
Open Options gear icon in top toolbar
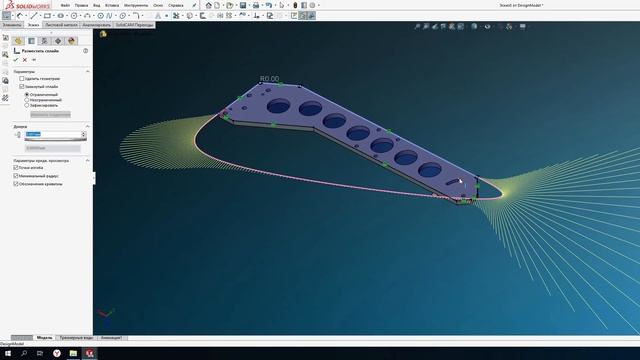(x=312, y=5)
